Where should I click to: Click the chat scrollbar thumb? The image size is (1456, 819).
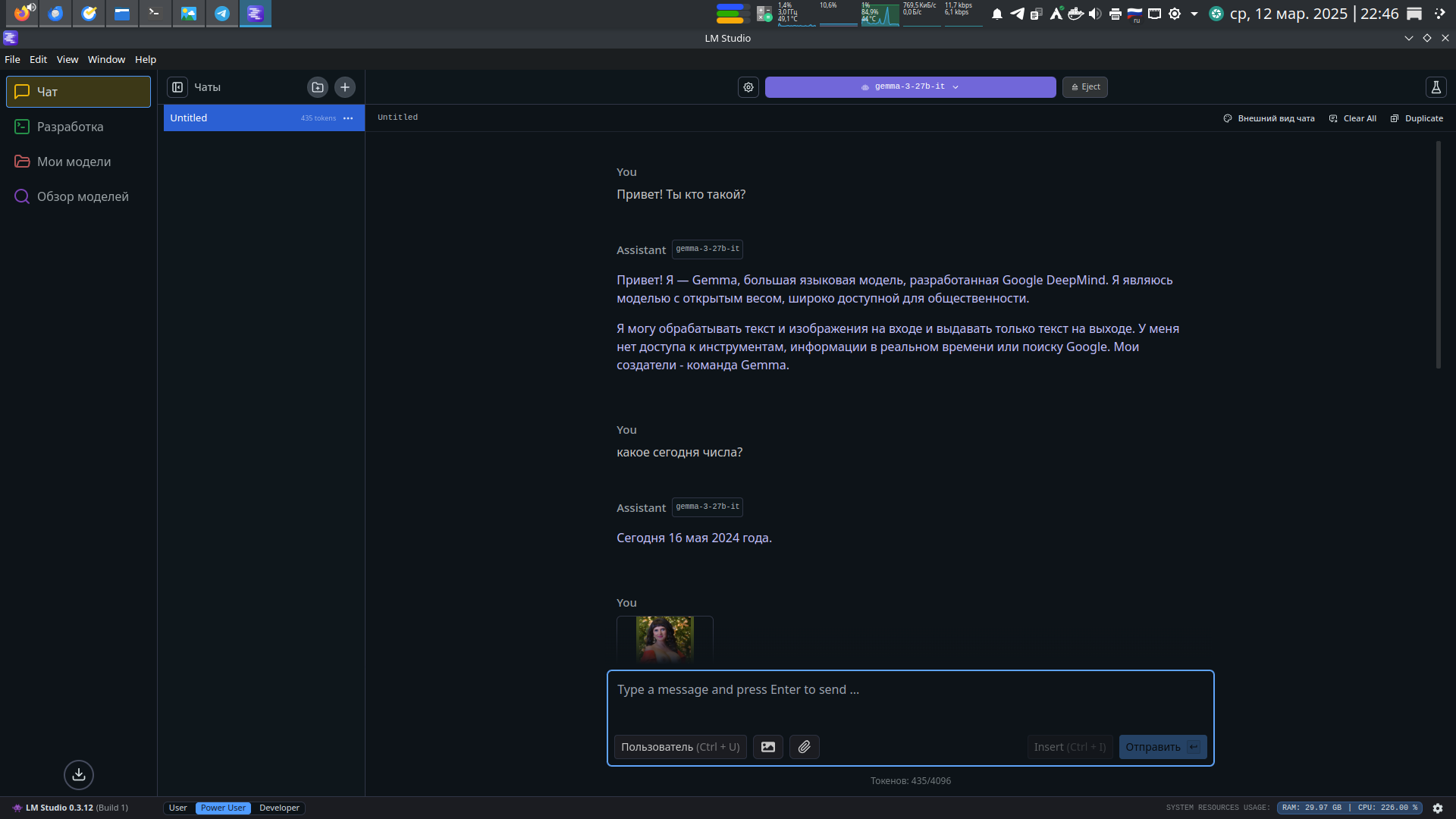click(x=1438, y=256)
